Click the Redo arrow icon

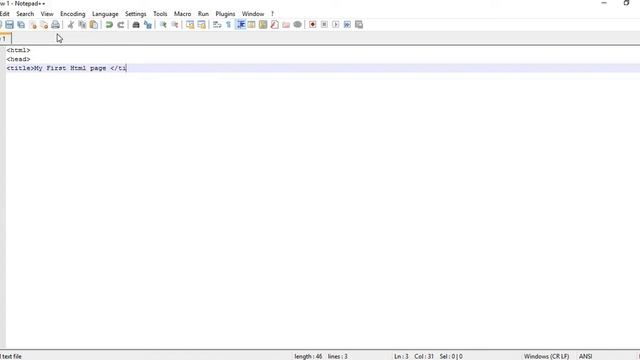120,24
